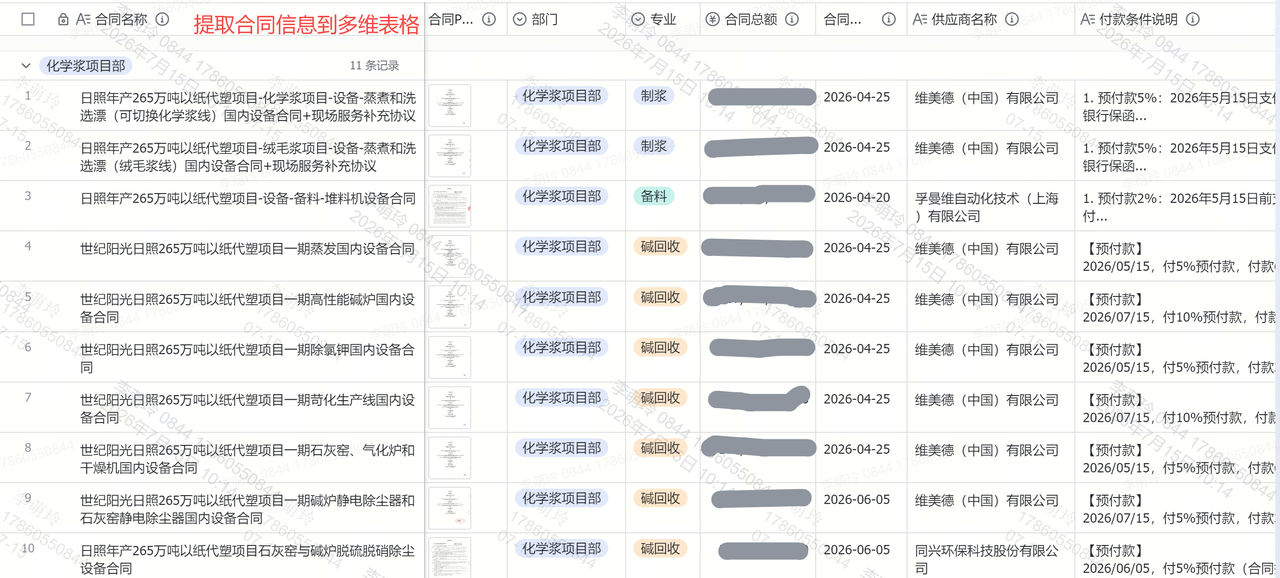This screenshot has width=1280, height=578.
Task: Open contract thumbnail for 苛化生产线 contract row
Action: point(450,407)
